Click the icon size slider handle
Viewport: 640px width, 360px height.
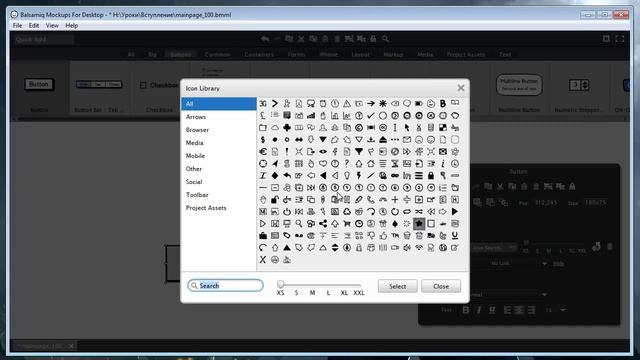[x=280, y=284]
